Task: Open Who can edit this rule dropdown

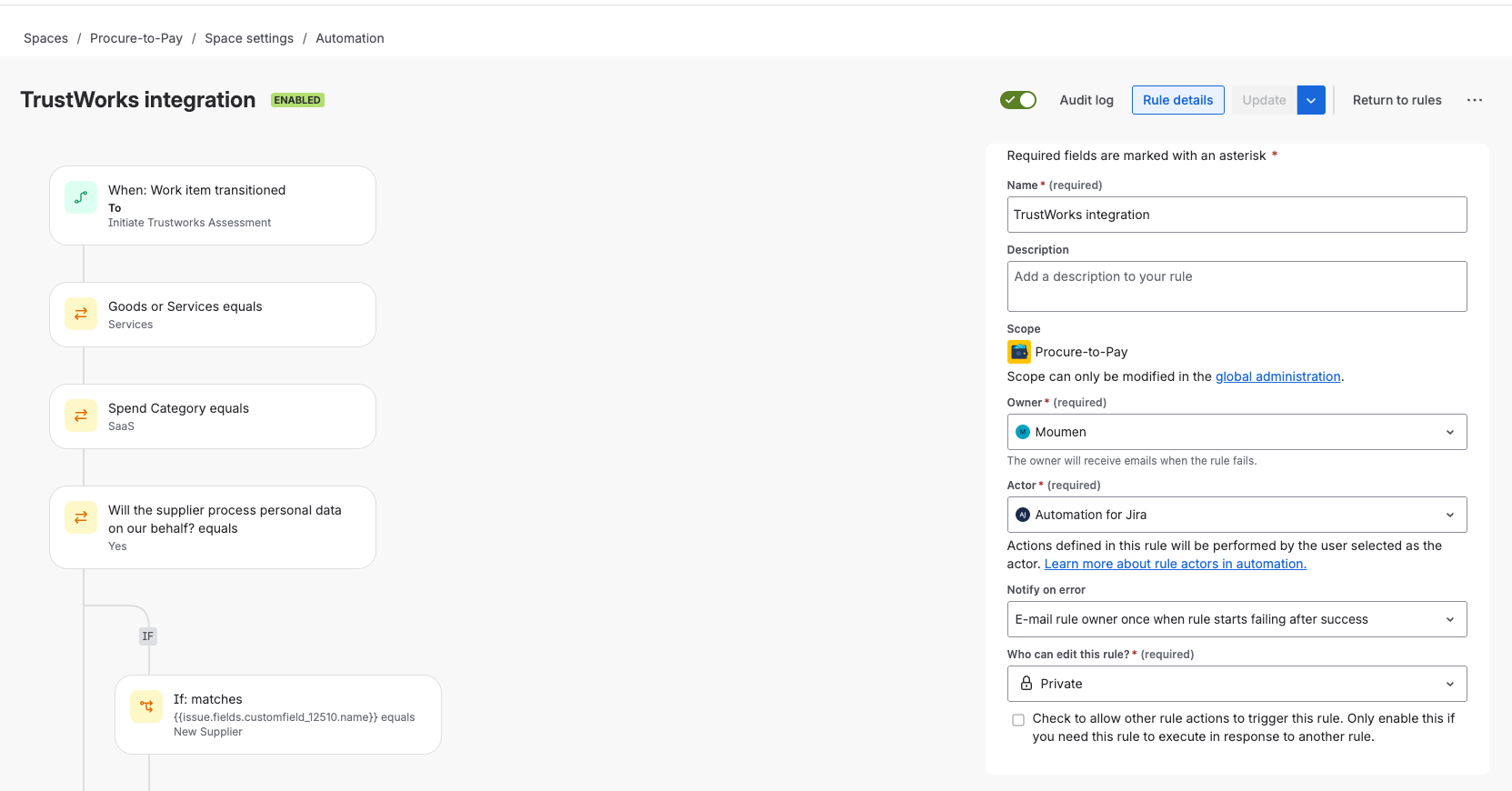Action: pos(1237,684)
